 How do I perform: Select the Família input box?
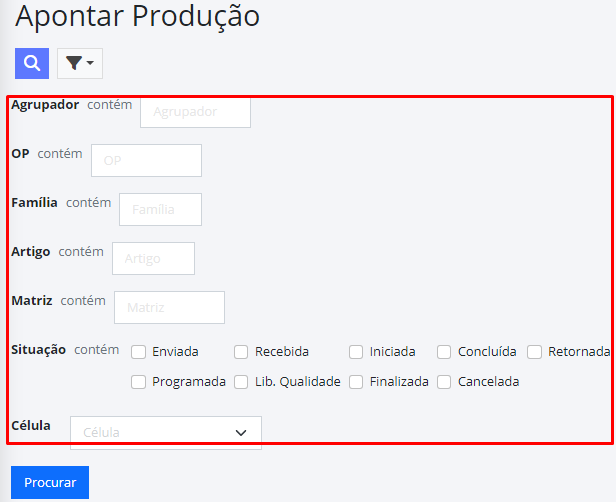[x=160, y=209]
